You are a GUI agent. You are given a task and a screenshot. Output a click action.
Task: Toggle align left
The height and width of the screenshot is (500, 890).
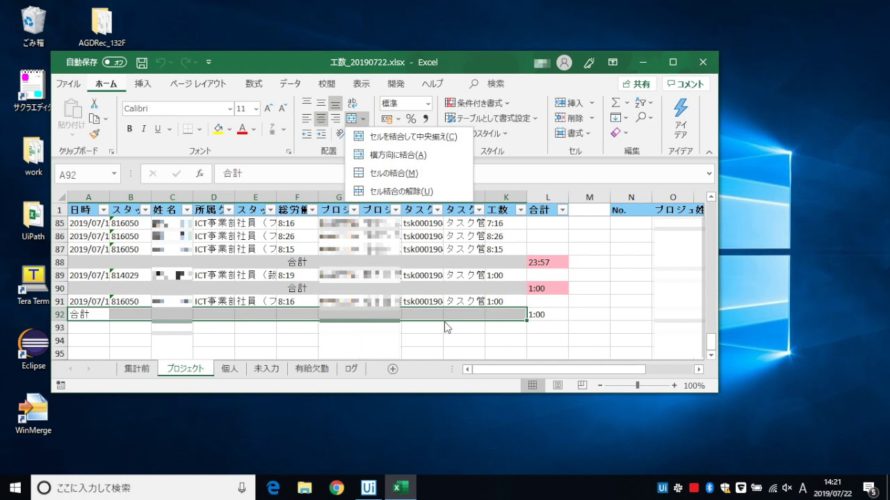pyautogui.click(x=307, y=119)
